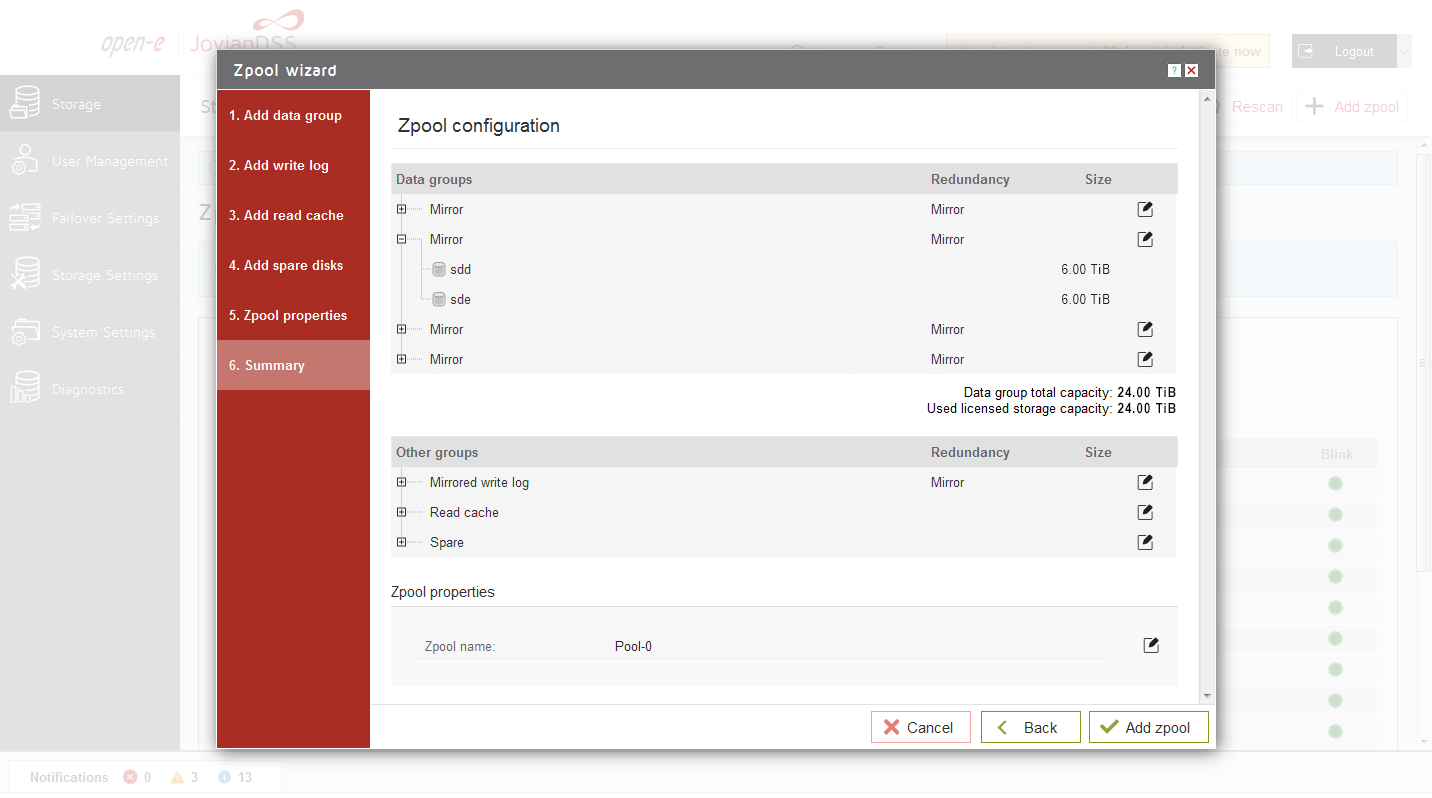Click the sde disk icon
1432x798 pixels.
coord(439,299)
